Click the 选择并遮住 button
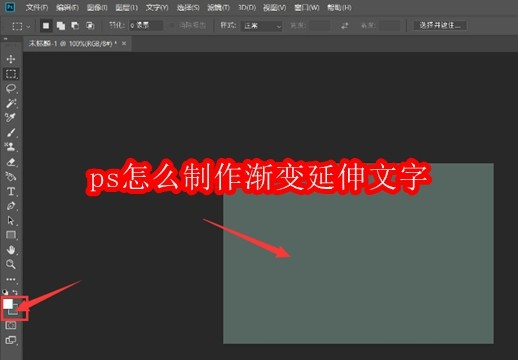The height and width of the screenshot is (360, 518). tap(440, 25)
